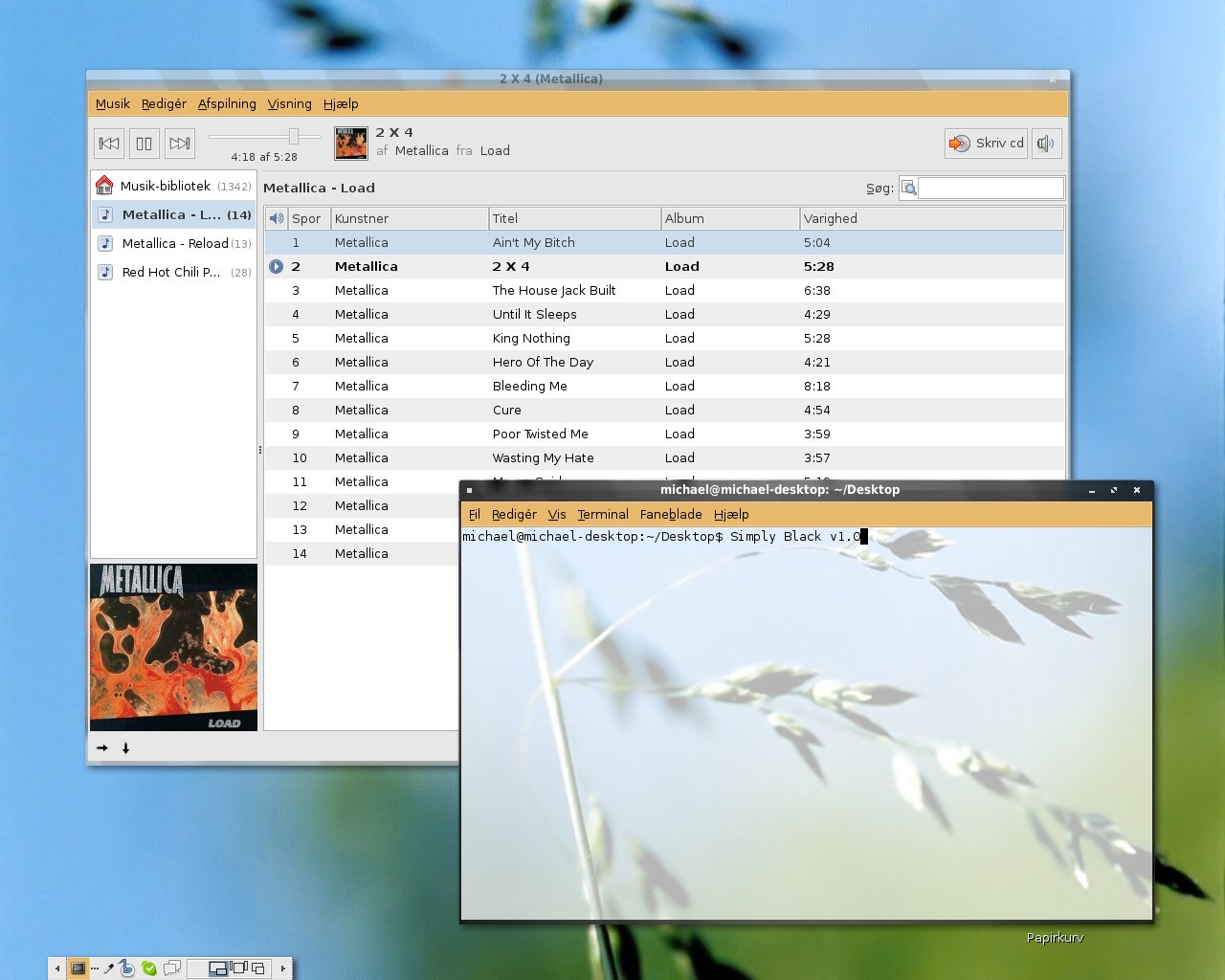
Task: Click the search magnifier icon
Action: pos(909,189)
